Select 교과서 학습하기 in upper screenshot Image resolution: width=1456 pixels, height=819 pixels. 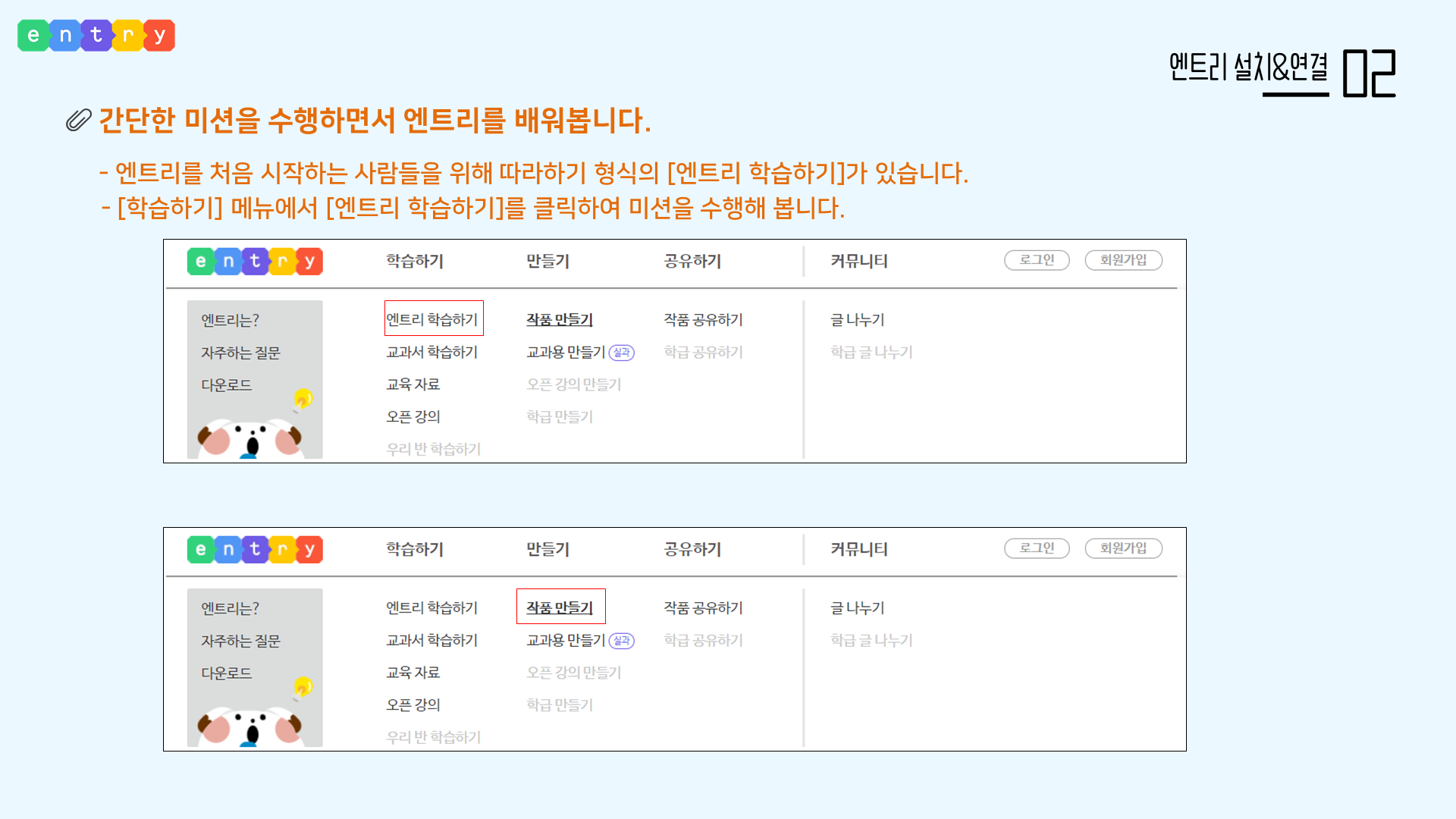click(432, 352)
